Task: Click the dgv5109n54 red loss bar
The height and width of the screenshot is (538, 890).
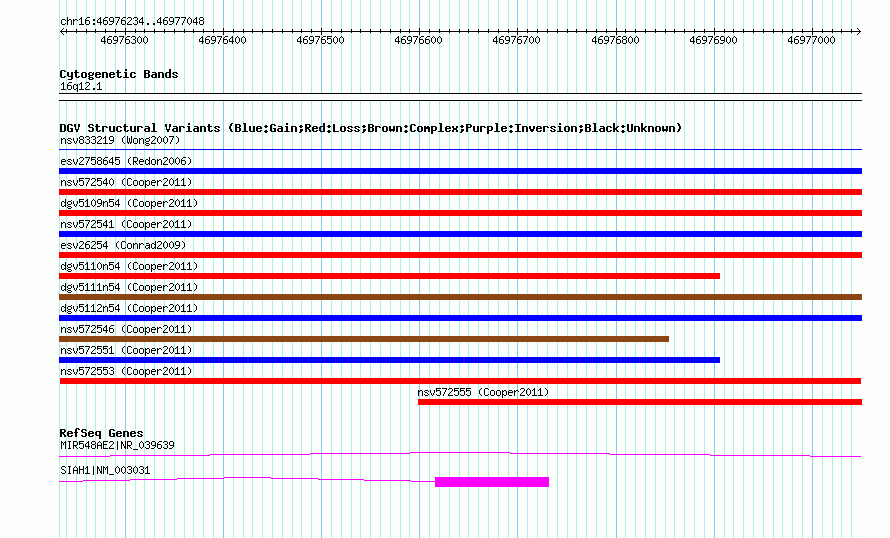Action: coord(460,213)
